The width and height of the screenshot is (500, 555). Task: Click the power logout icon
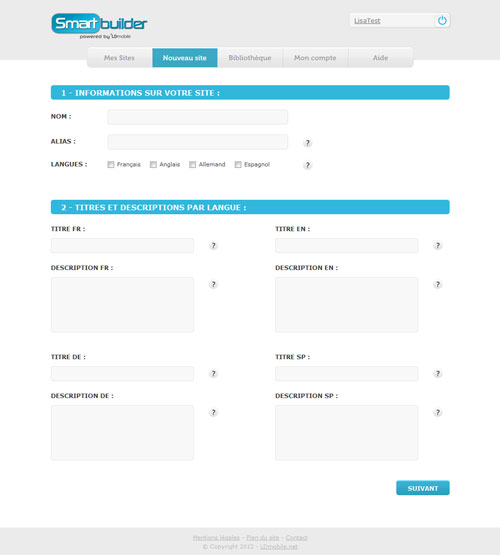click(442, 21)
